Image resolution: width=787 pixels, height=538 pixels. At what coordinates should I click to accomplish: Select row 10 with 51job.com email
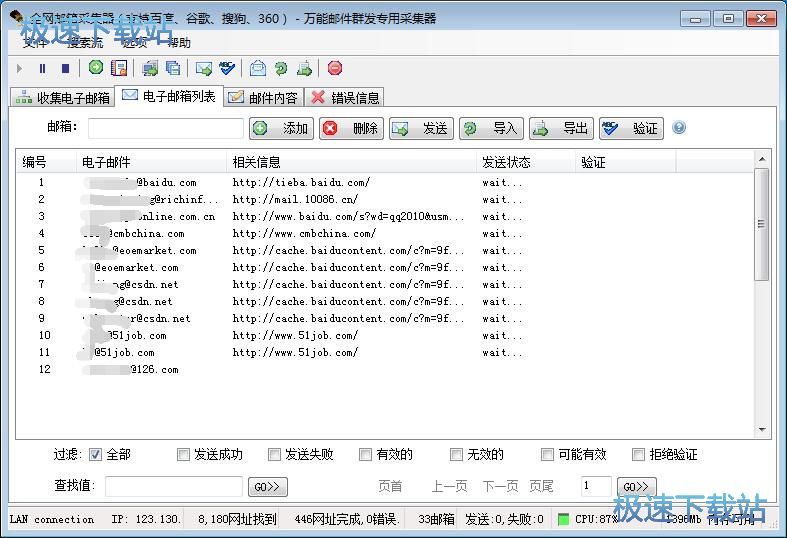tap(384, 335)
